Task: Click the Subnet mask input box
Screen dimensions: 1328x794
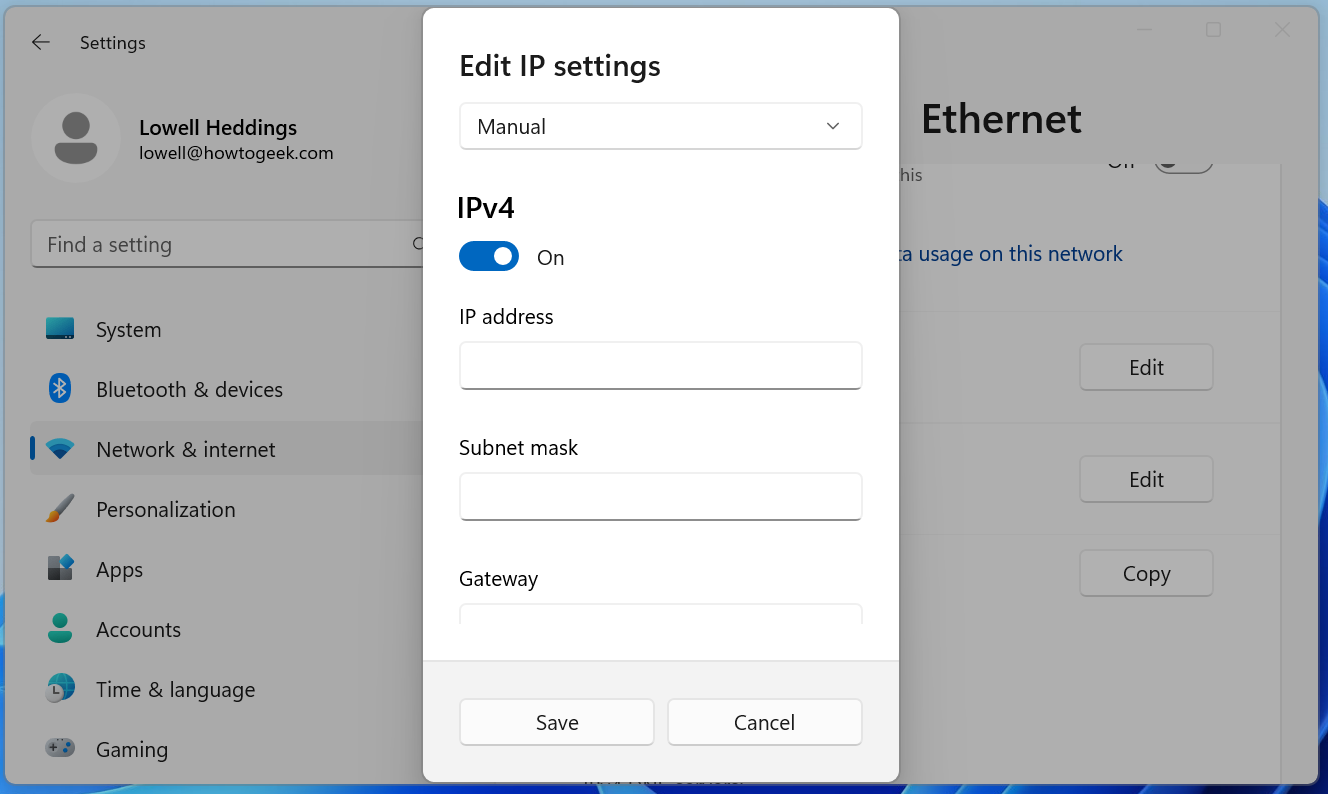Action: click(660, 497)
